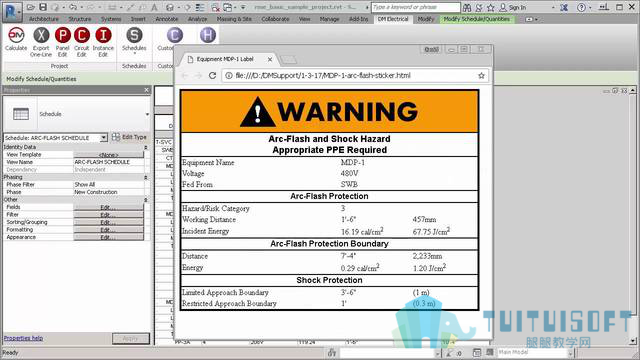This screenshot has height=360, width=640.
Task: Collapse the Identity Data section
Action: pyautogui.click(x=146, y=147)
